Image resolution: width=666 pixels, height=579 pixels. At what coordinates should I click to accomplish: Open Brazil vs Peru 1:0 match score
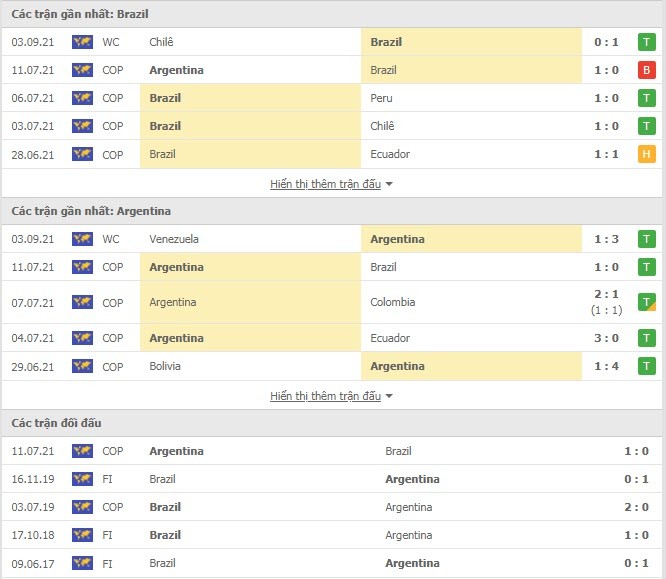coord(606,98)
